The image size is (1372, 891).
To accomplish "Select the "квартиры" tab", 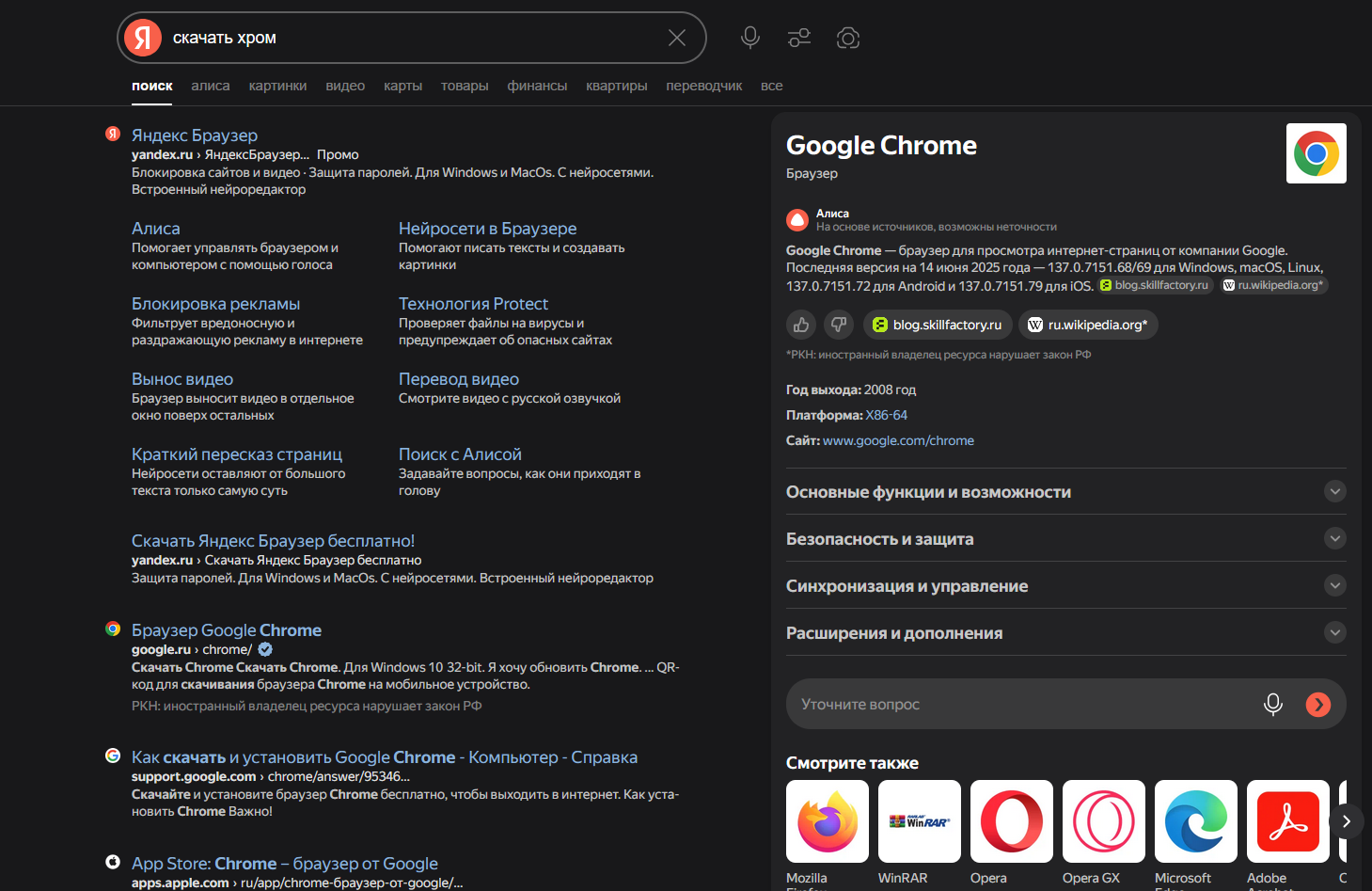I will pyautogui.click(x=617, y=86).
